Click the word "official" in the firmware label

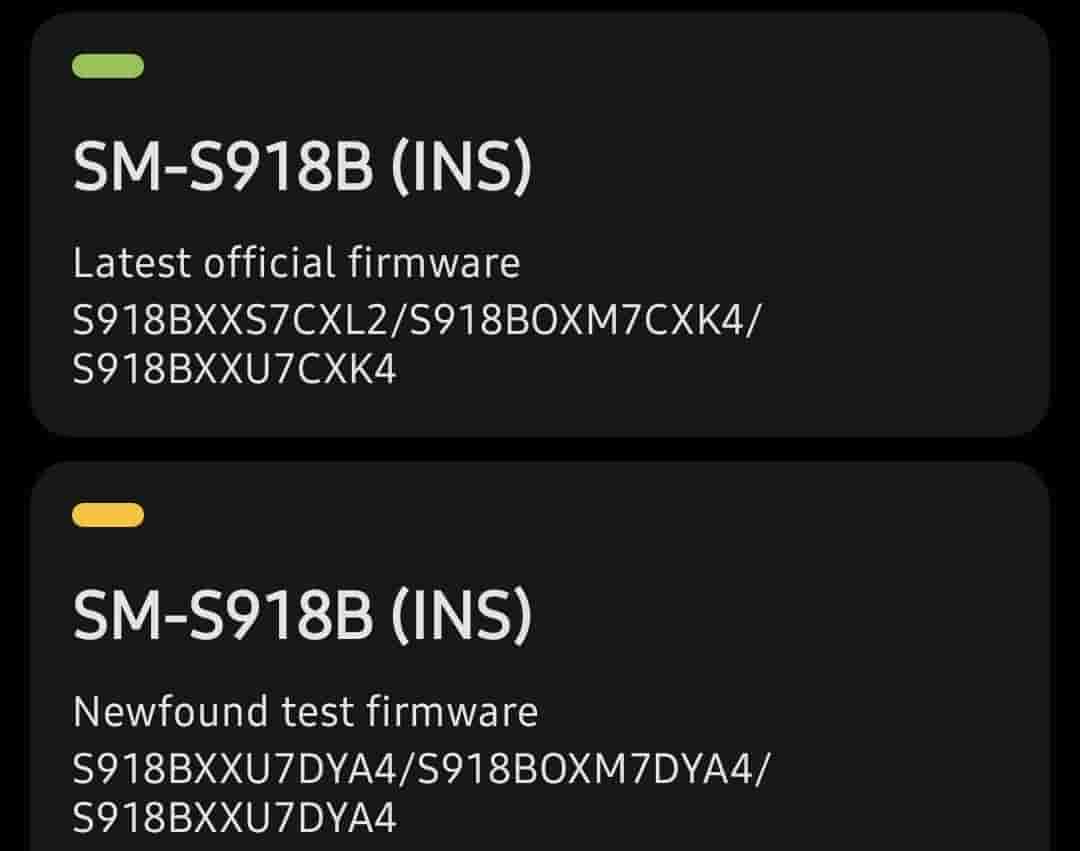coord(269,264)
